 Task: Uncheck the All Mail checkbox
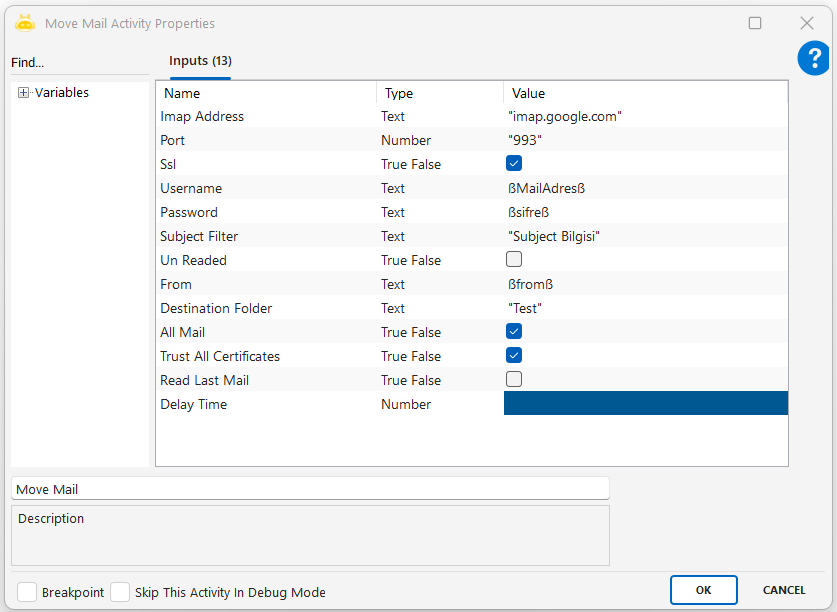(x=514, y=331)
